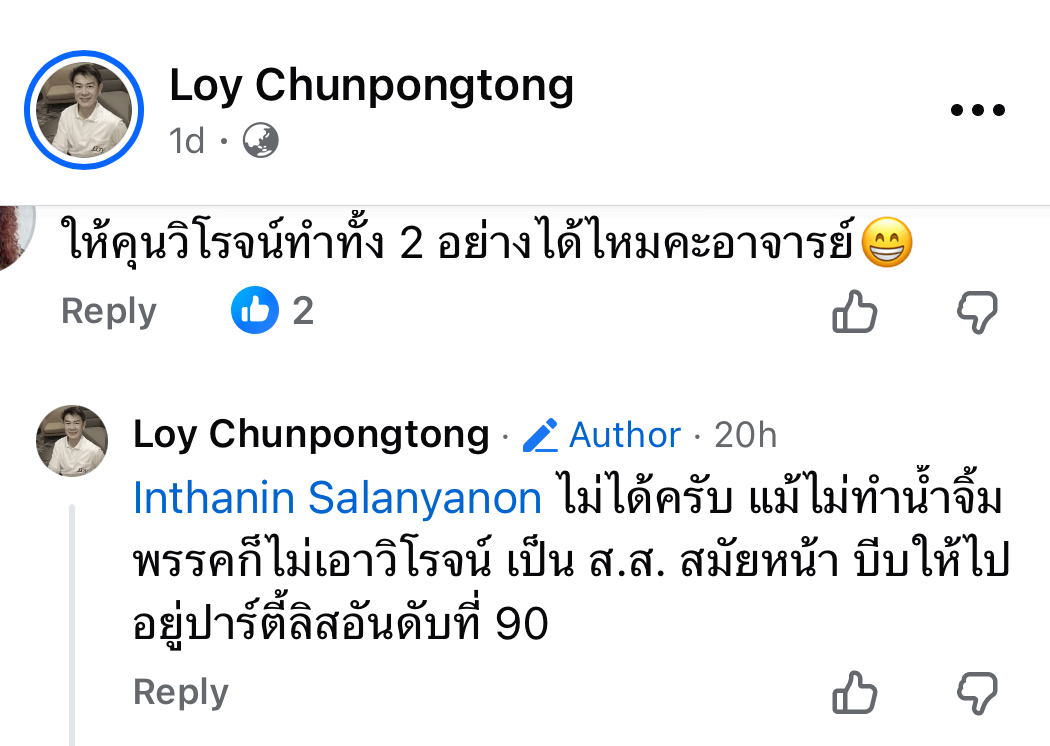
Task: Like the first comment with thumbs up
Action: click(855, 313)
